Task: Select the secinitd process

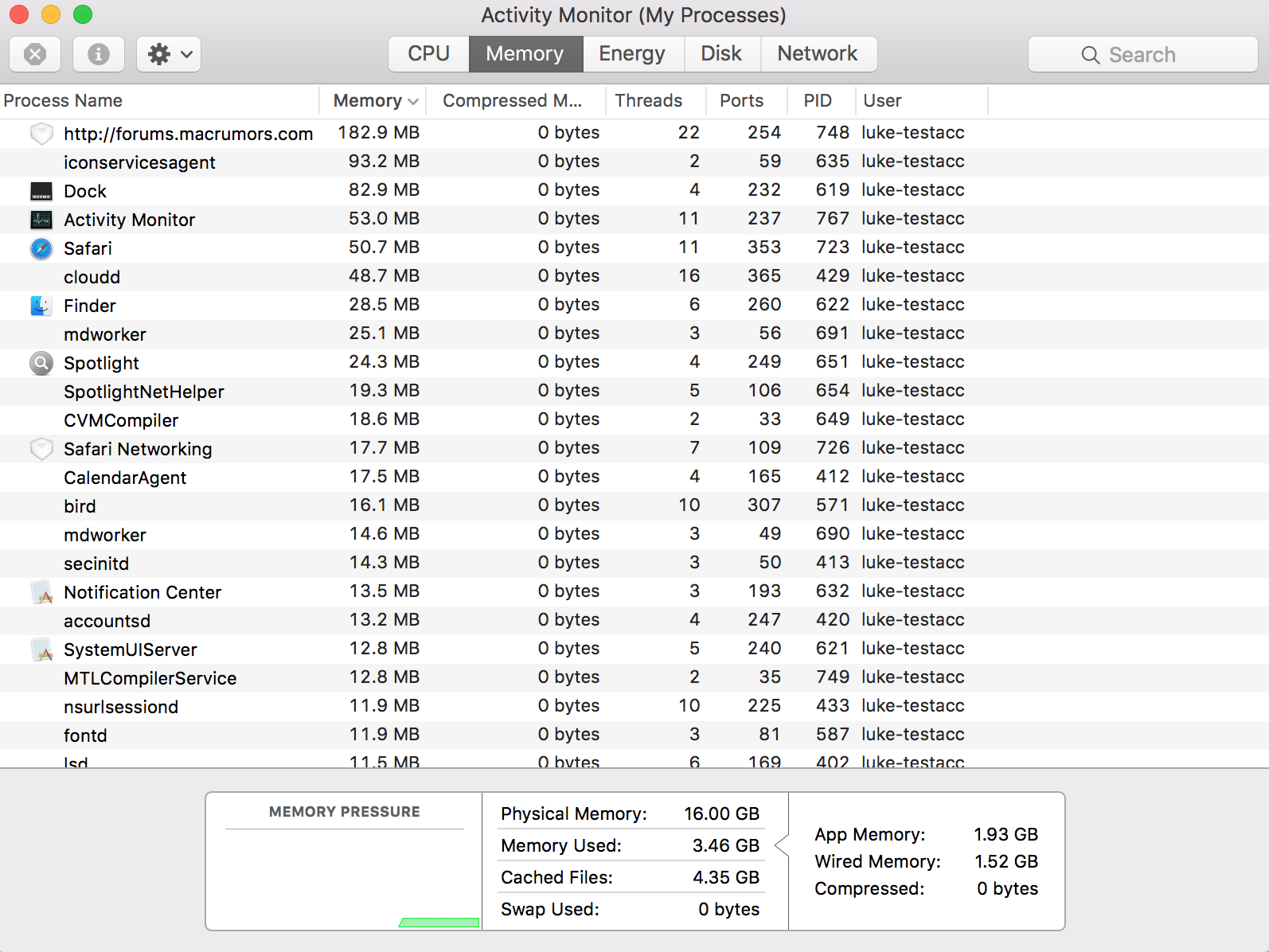Action: pos(634,563)
